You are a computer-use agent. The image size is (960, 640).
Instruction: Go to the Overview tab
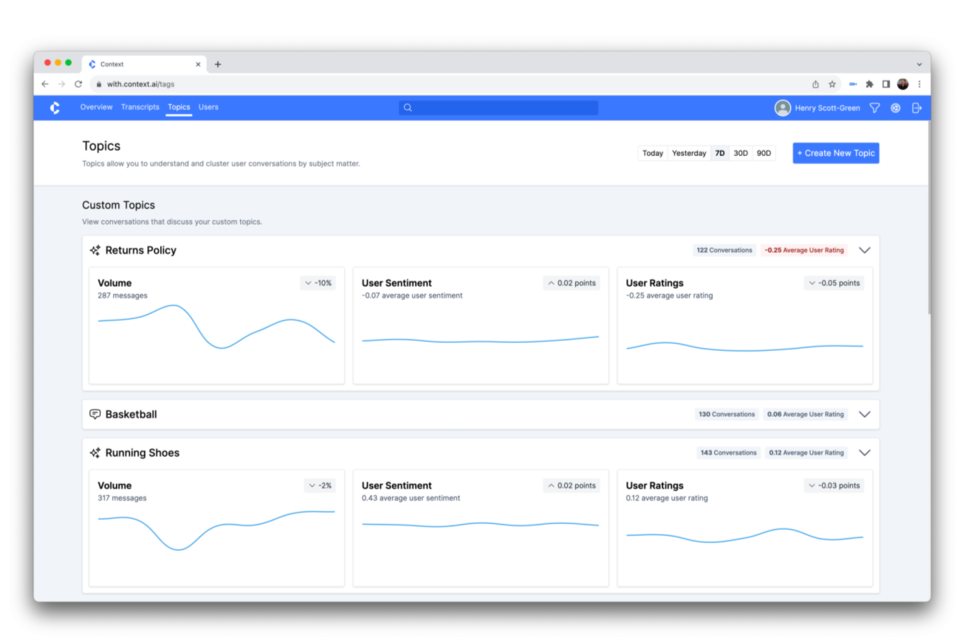click(x=96, y=107)
